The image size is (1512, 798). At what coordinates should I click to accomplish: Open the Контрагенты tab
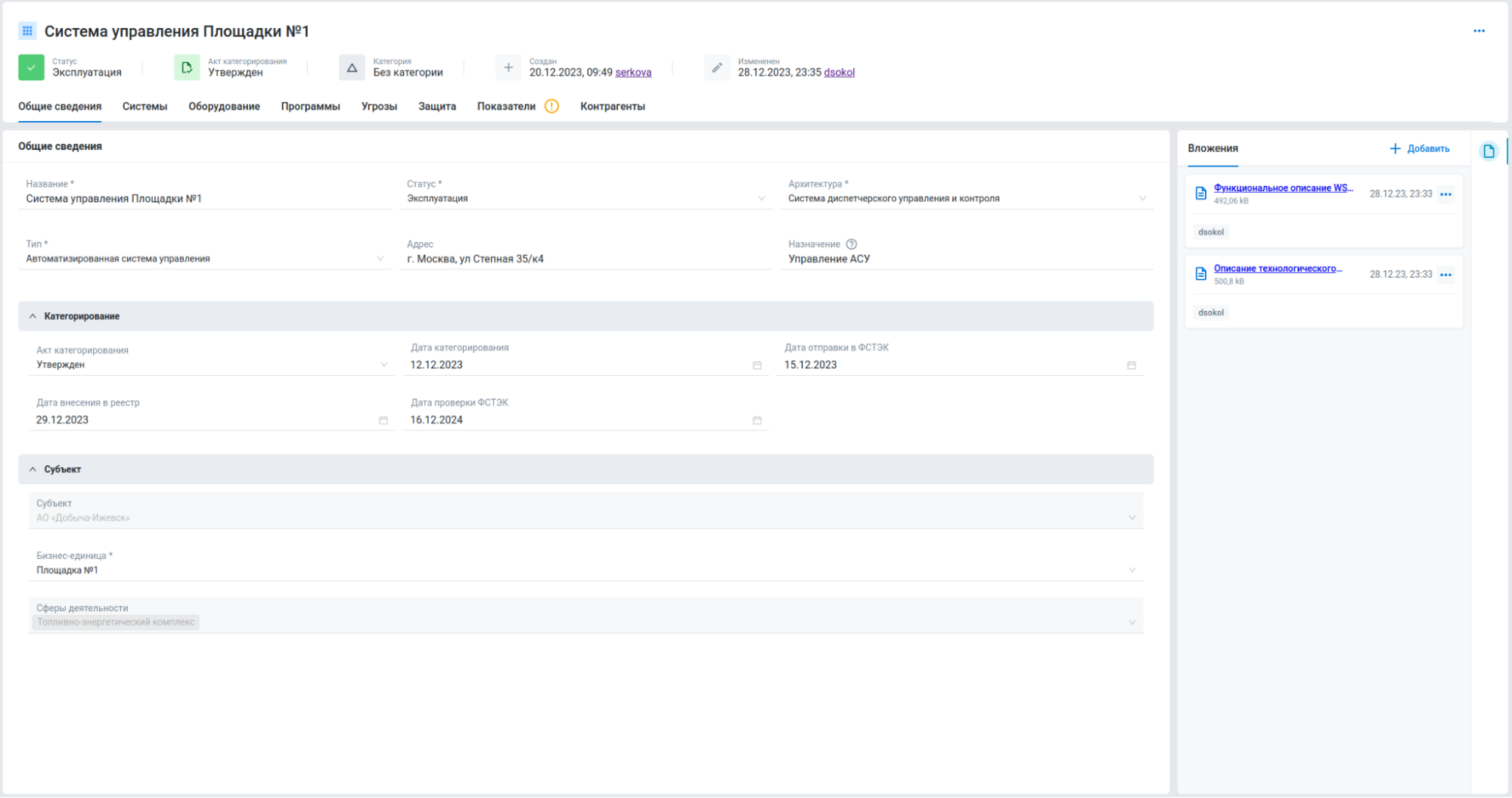[x=613, y=107]
